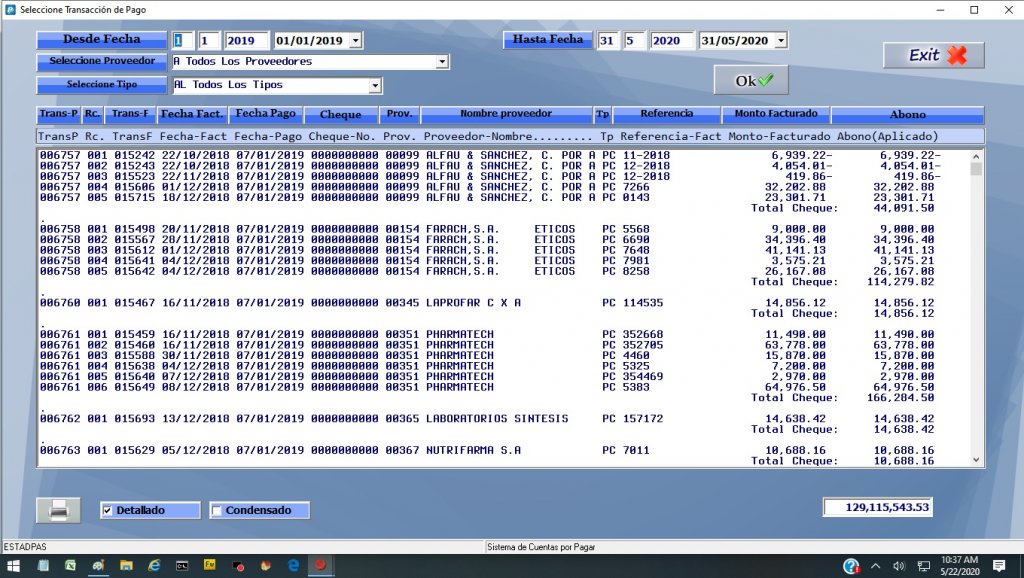Open the Hasta Fecha date dropdown
The height and width of the screenshot is (578, 1024).
(781, 41)
